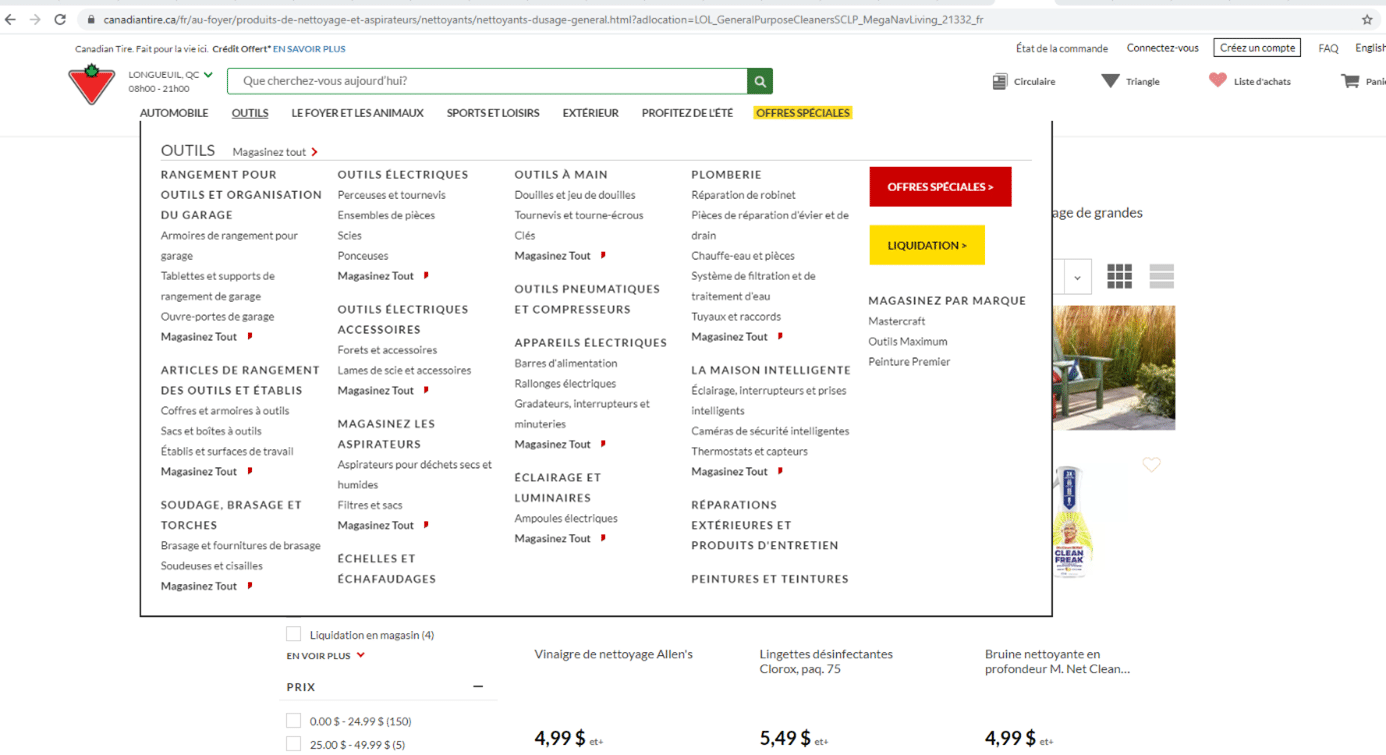This screenshot has height=755, width=1386.
Task: Click browser back arrow
Action: (11, 19)
